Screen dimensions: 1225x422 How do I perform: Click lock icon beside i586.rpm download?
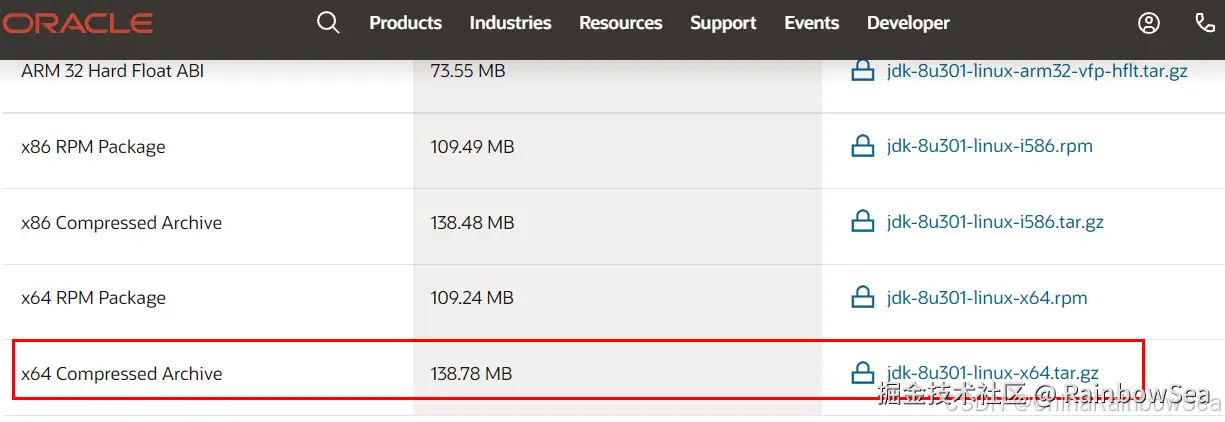(x=862, y=147)
